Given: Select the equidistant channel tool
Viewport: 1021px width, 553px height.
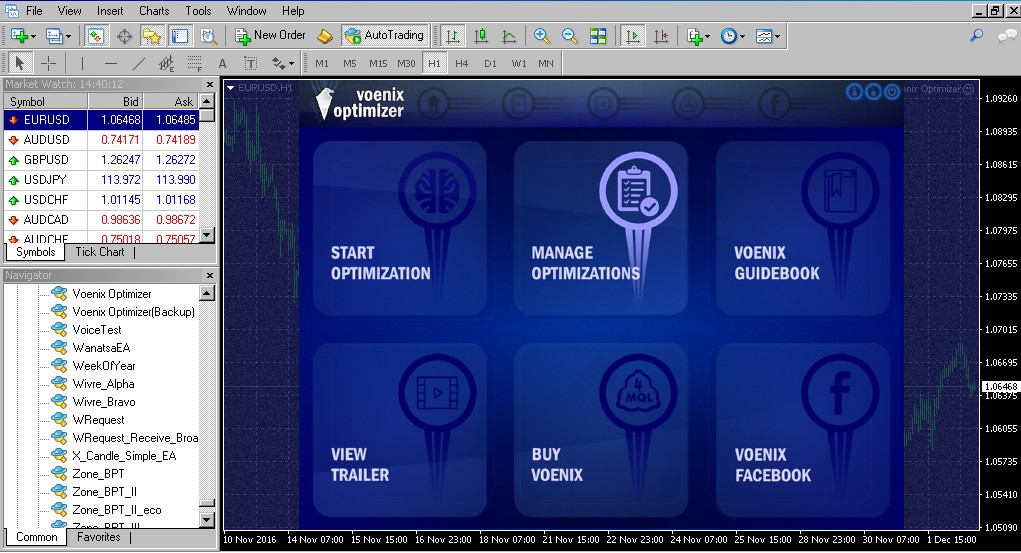Looking at the screenshot, I should point(167,63).
